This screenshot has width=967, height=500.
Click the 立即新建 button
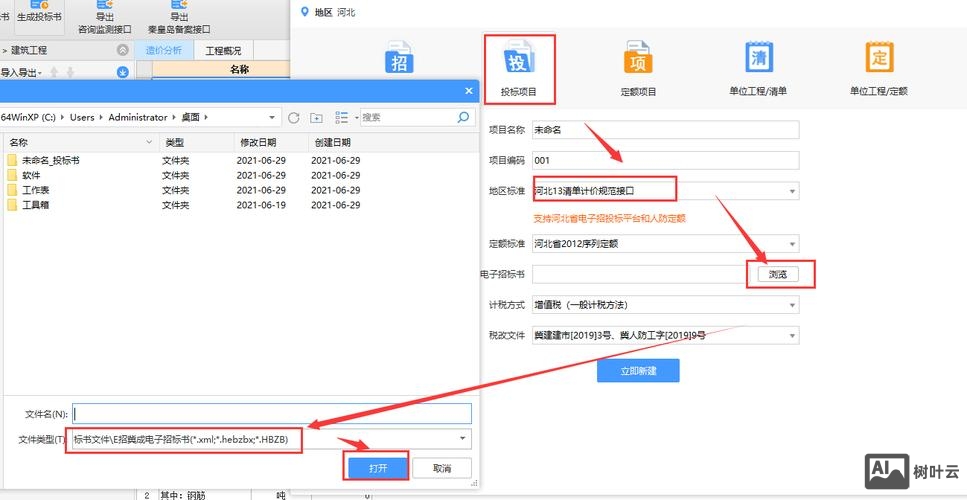click(638, 371)
